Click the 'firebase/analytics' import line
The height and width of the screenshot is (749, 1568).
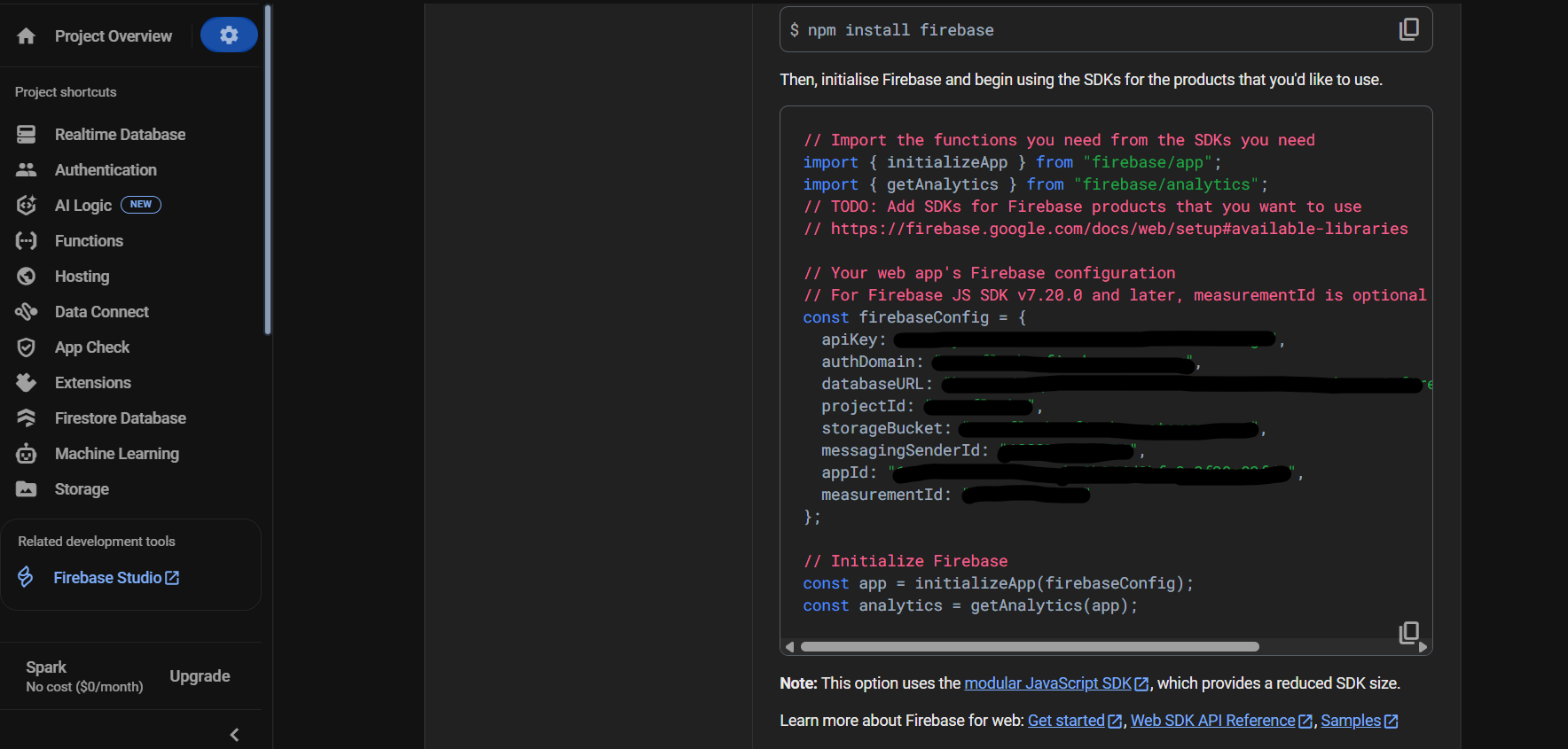coord(1036,184)
